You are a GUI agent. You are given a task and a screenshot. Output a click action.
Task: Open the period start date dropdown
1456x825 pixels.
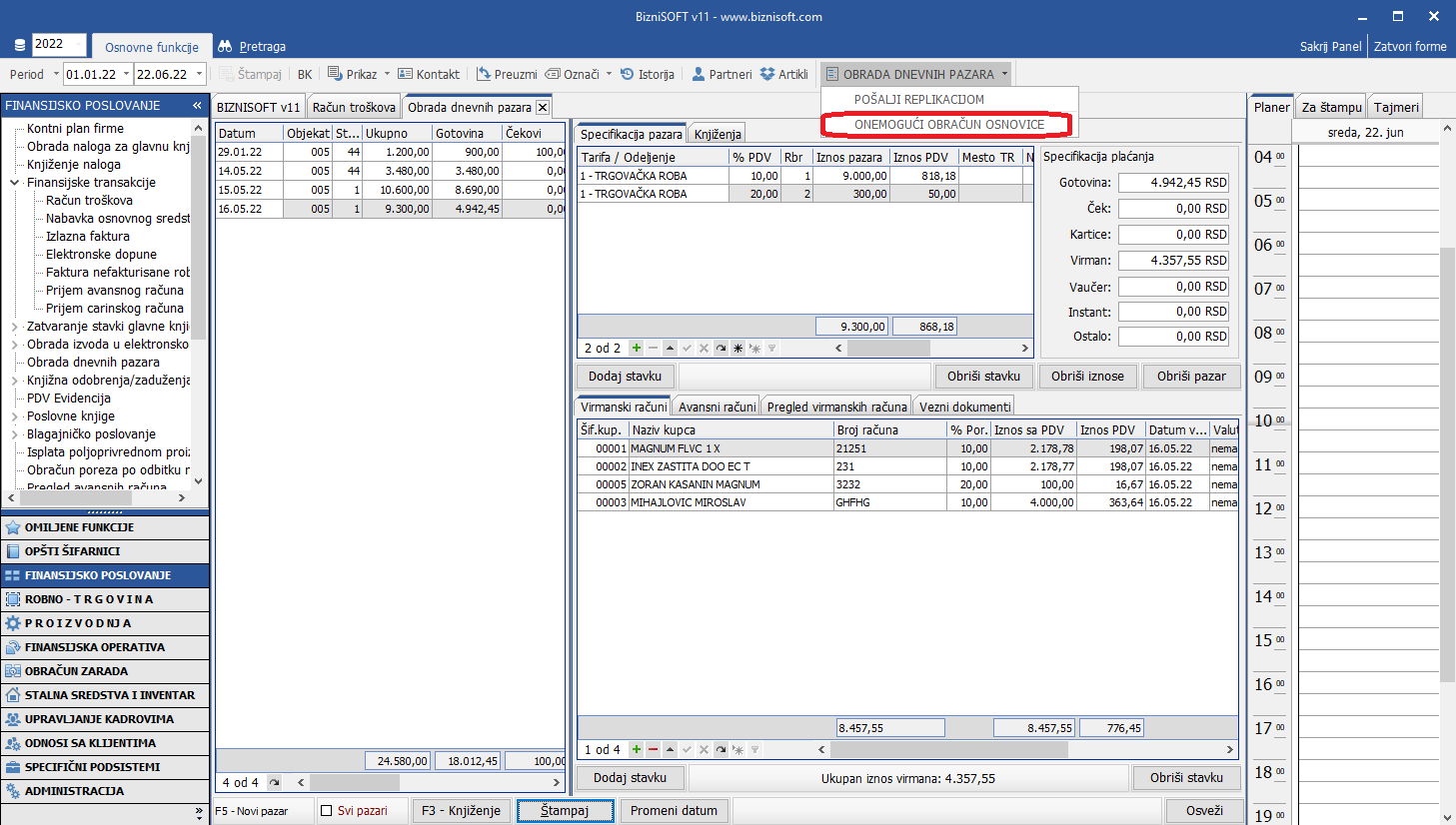coord(126,74)
